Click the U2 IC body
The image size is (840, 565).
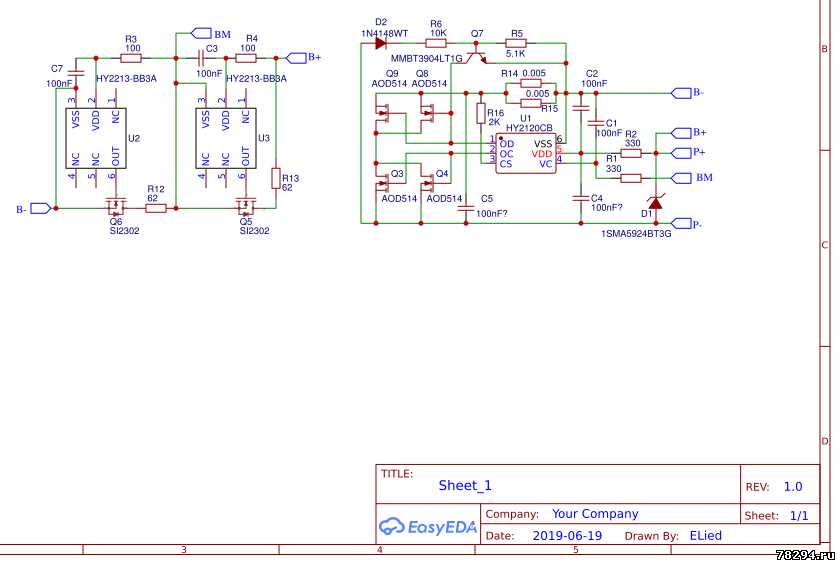tap(96, 138)
